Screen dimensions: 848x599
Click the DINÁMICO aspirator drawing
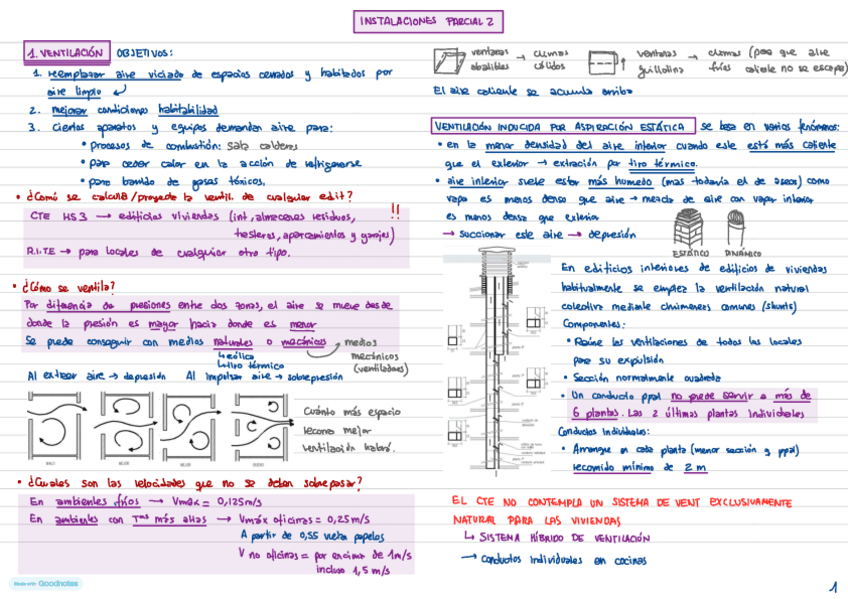[736, 228]
